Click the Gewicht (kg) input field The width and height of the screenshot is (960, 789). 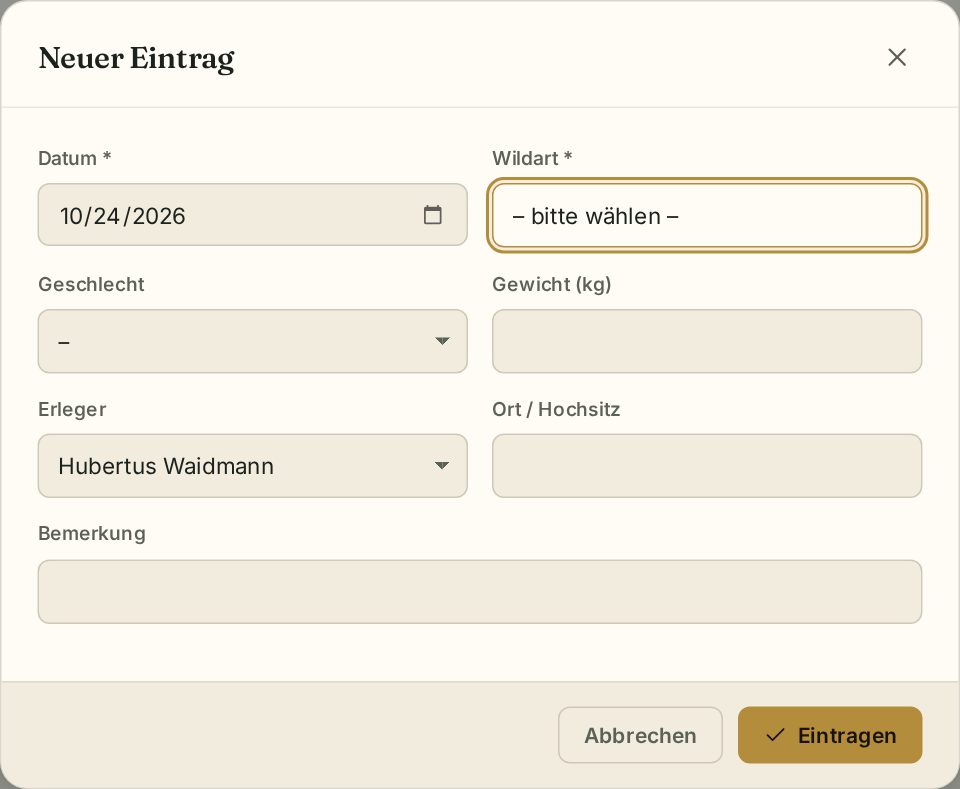pos(707,341)
